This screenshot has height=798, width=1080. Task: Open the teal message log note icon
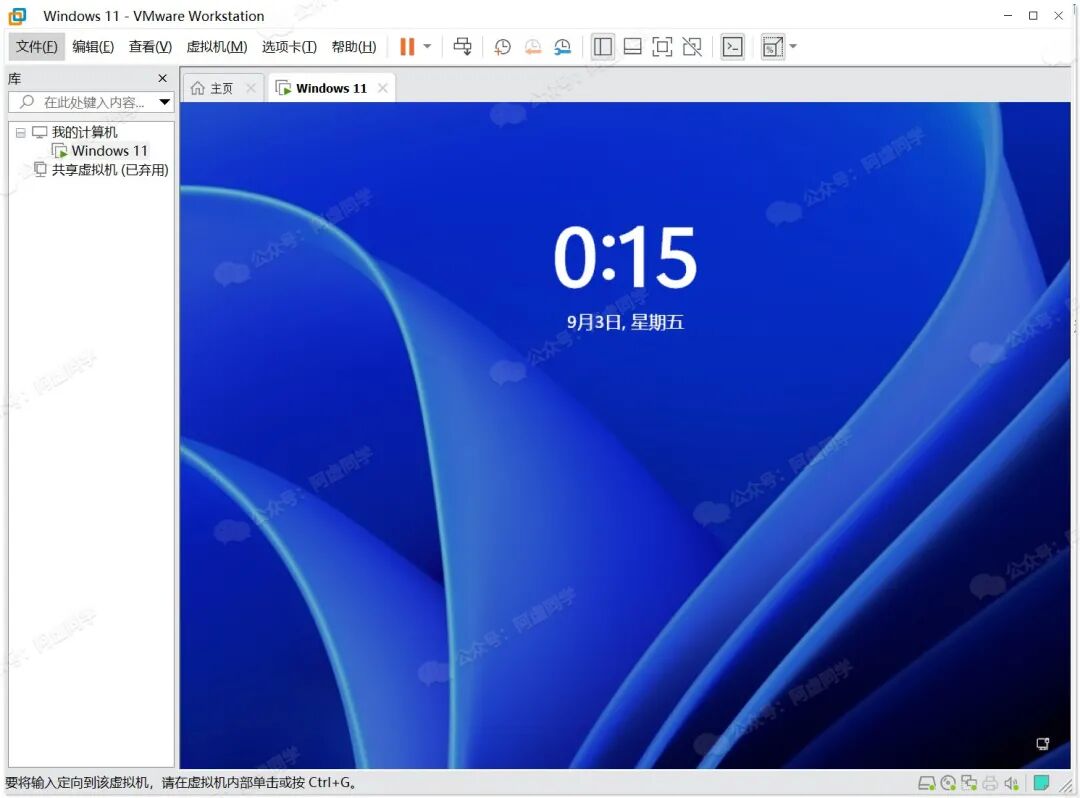coord(1041,783)
